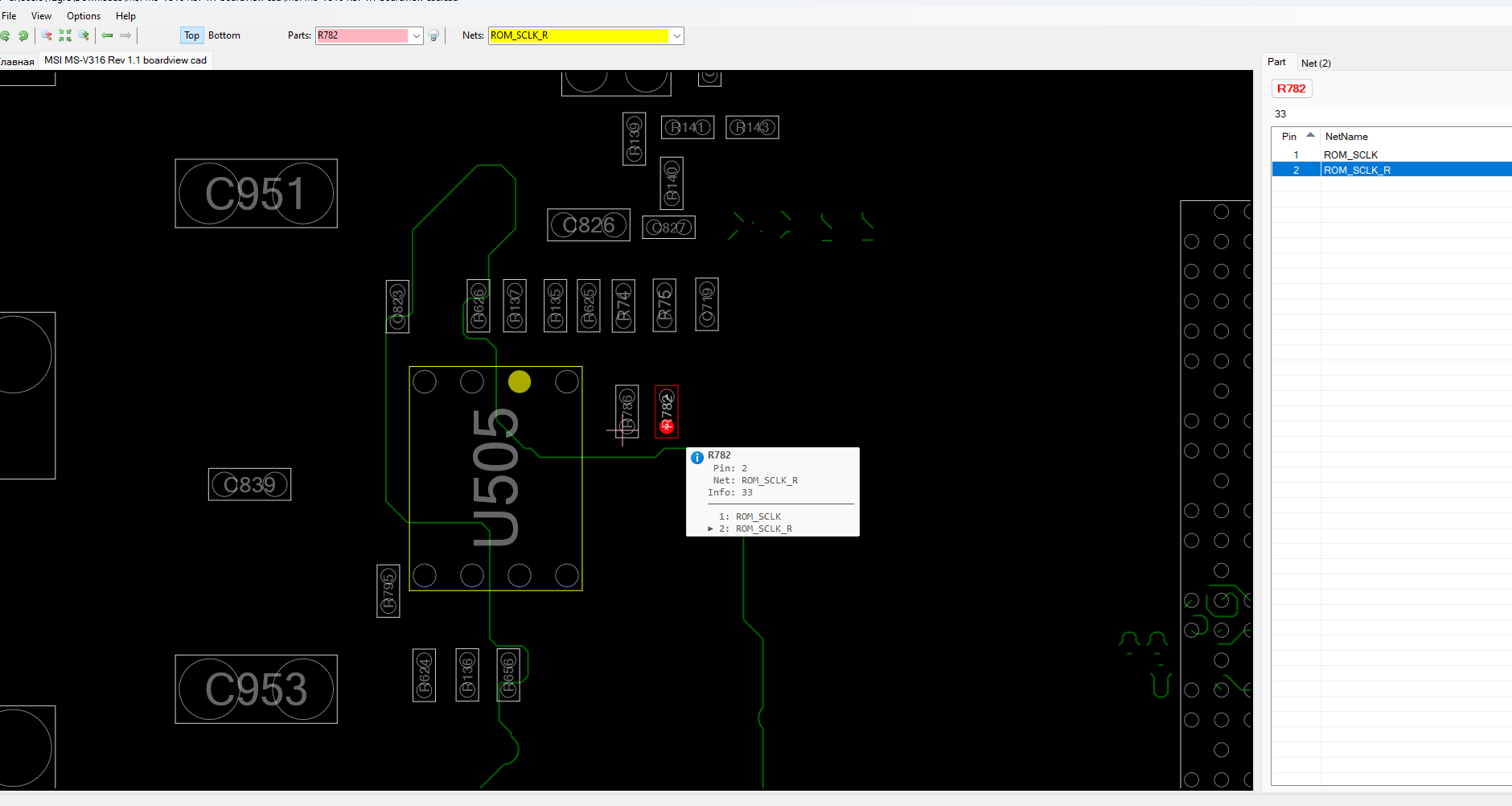Viewport: 1512px width, 806px height.
Task: Click the yellow highlighted pin of U505
Action: (520, 381)
